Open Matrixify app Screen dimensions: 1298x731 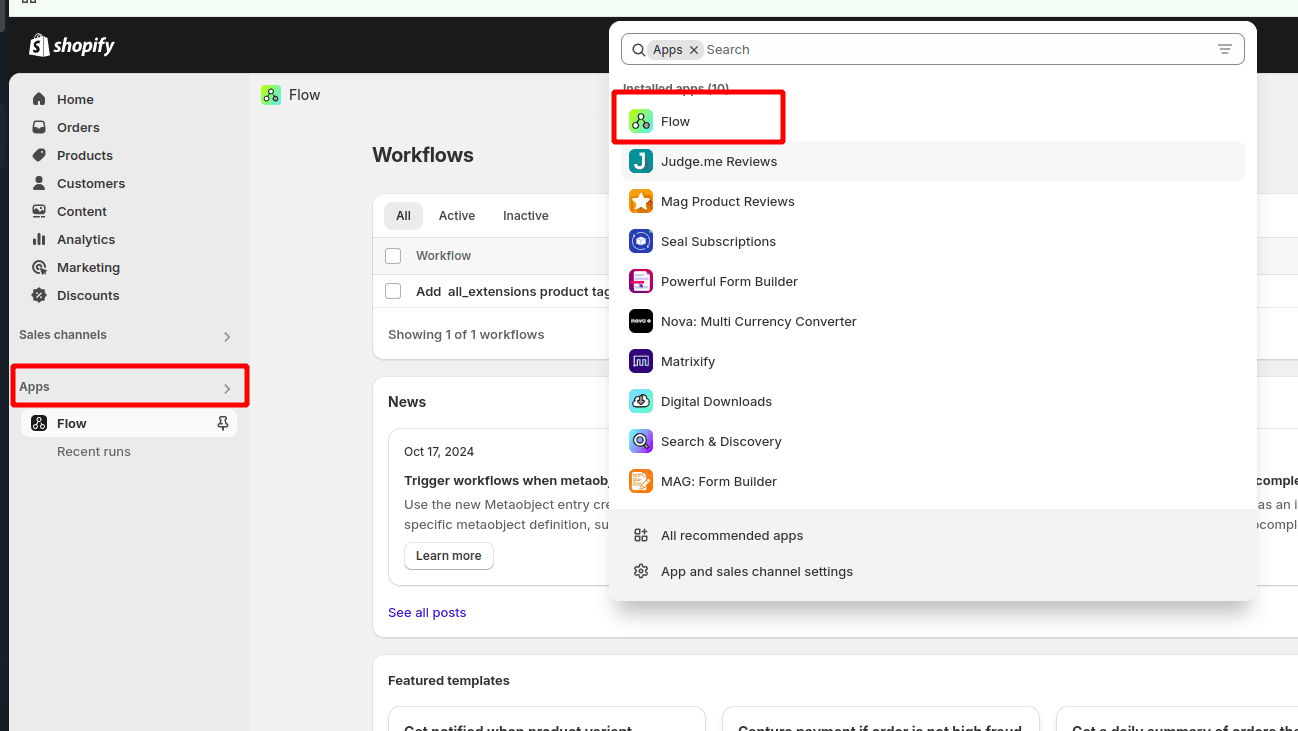933,361
